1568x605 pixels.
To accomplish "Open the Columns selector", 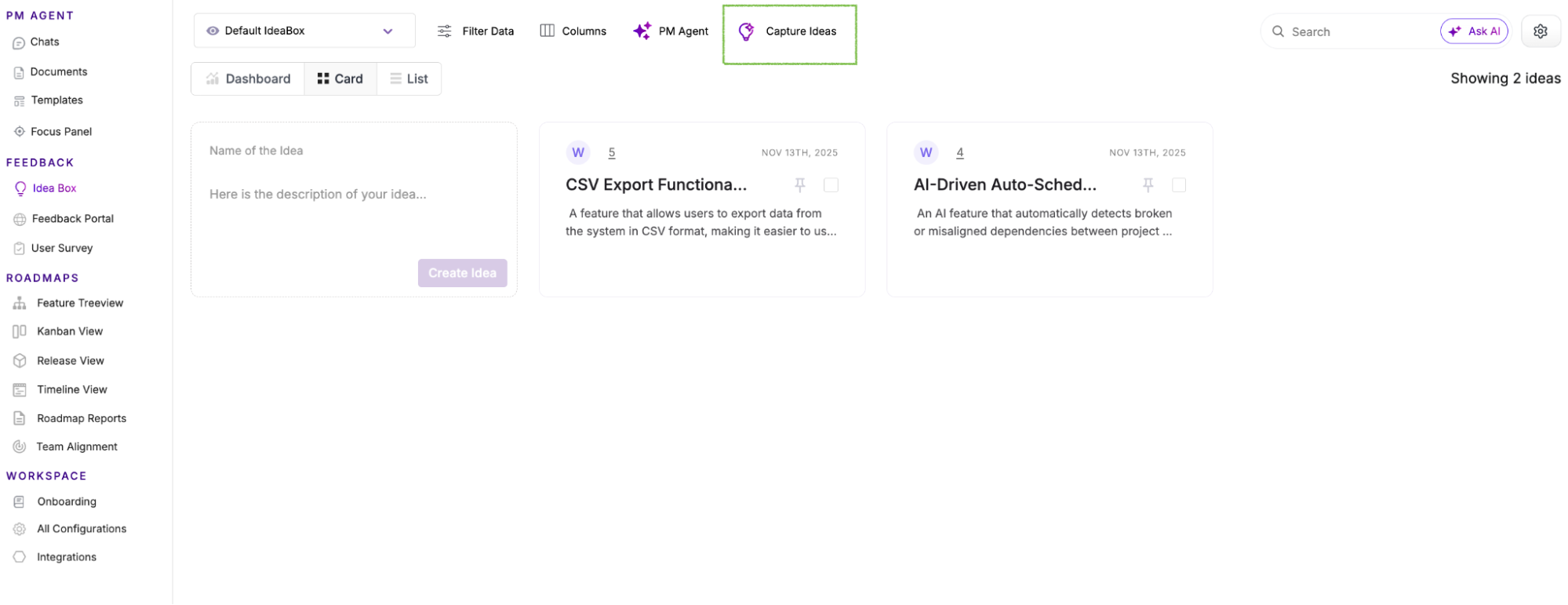I will pos(573,31).
